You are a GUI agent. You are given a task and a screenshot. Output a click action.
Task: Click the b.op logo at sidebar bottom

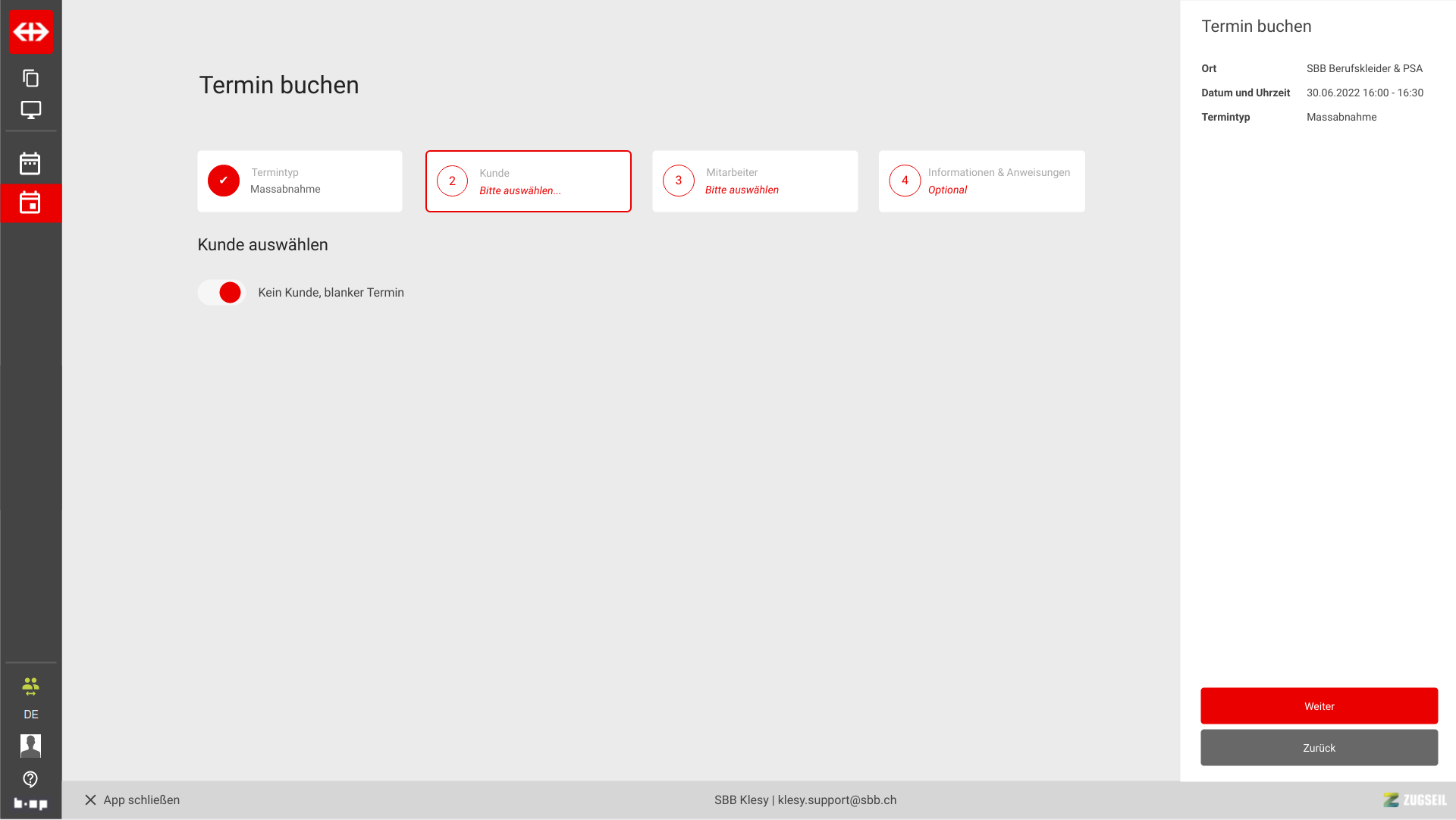coord(30,803)
